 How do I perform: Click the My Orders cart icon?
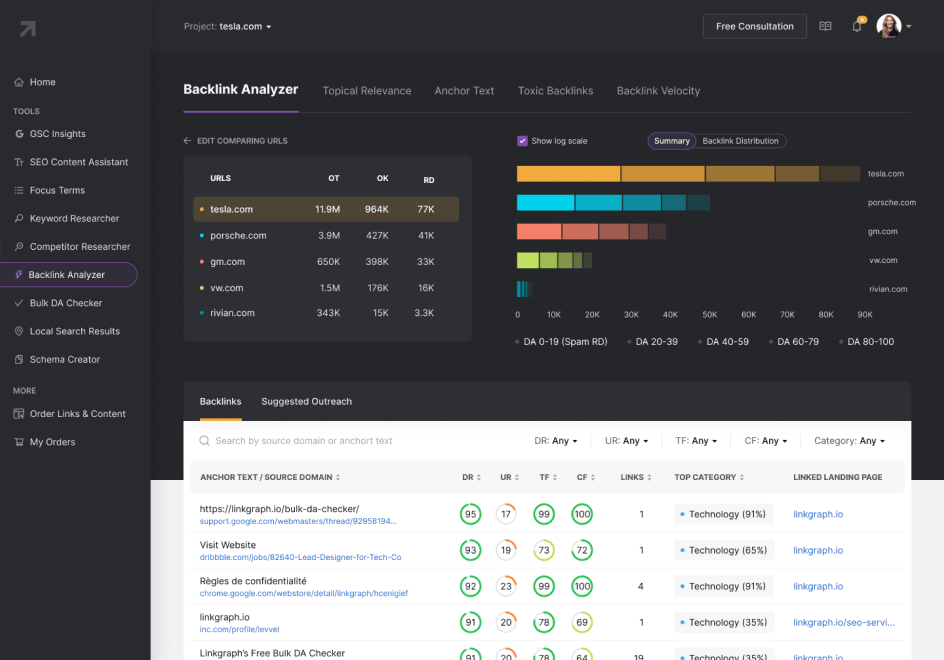pos(19,442)
